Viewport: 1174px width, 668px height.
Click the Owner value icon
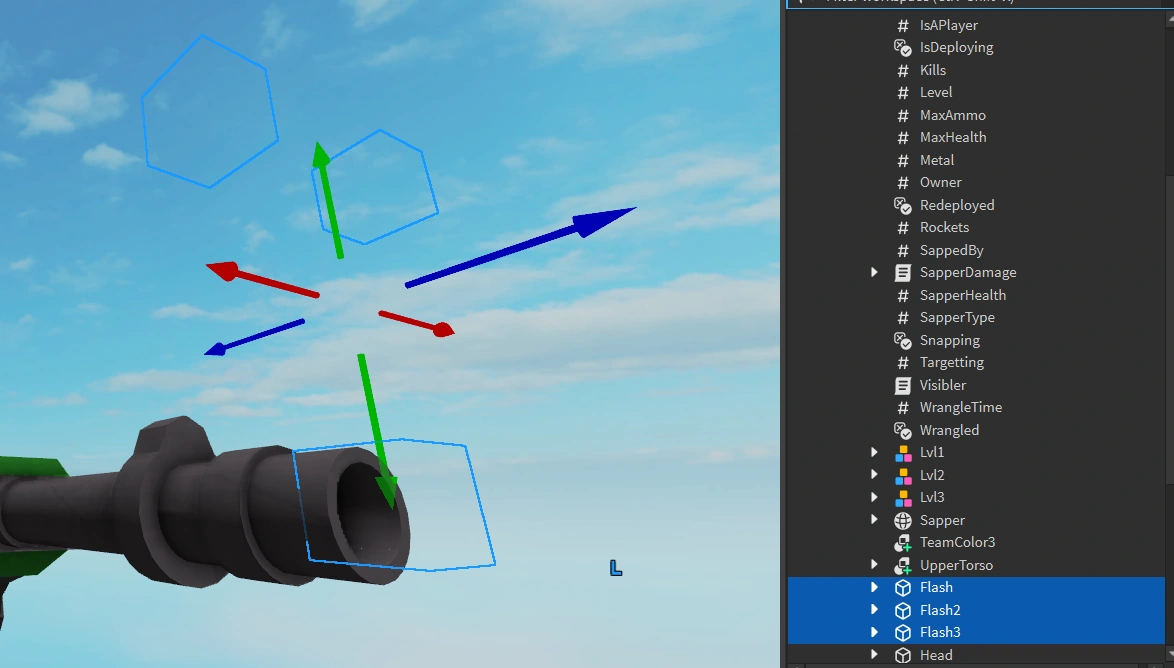coord(903,183)
